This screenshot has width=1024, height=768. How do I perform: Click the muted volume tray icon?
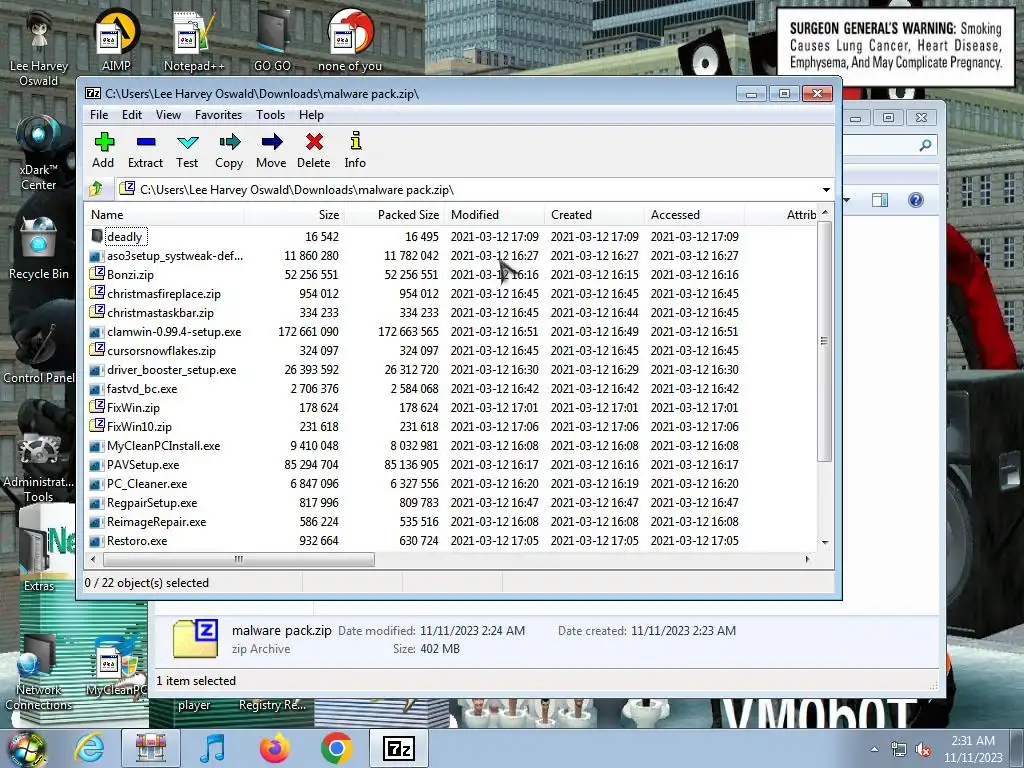point(923,750)
